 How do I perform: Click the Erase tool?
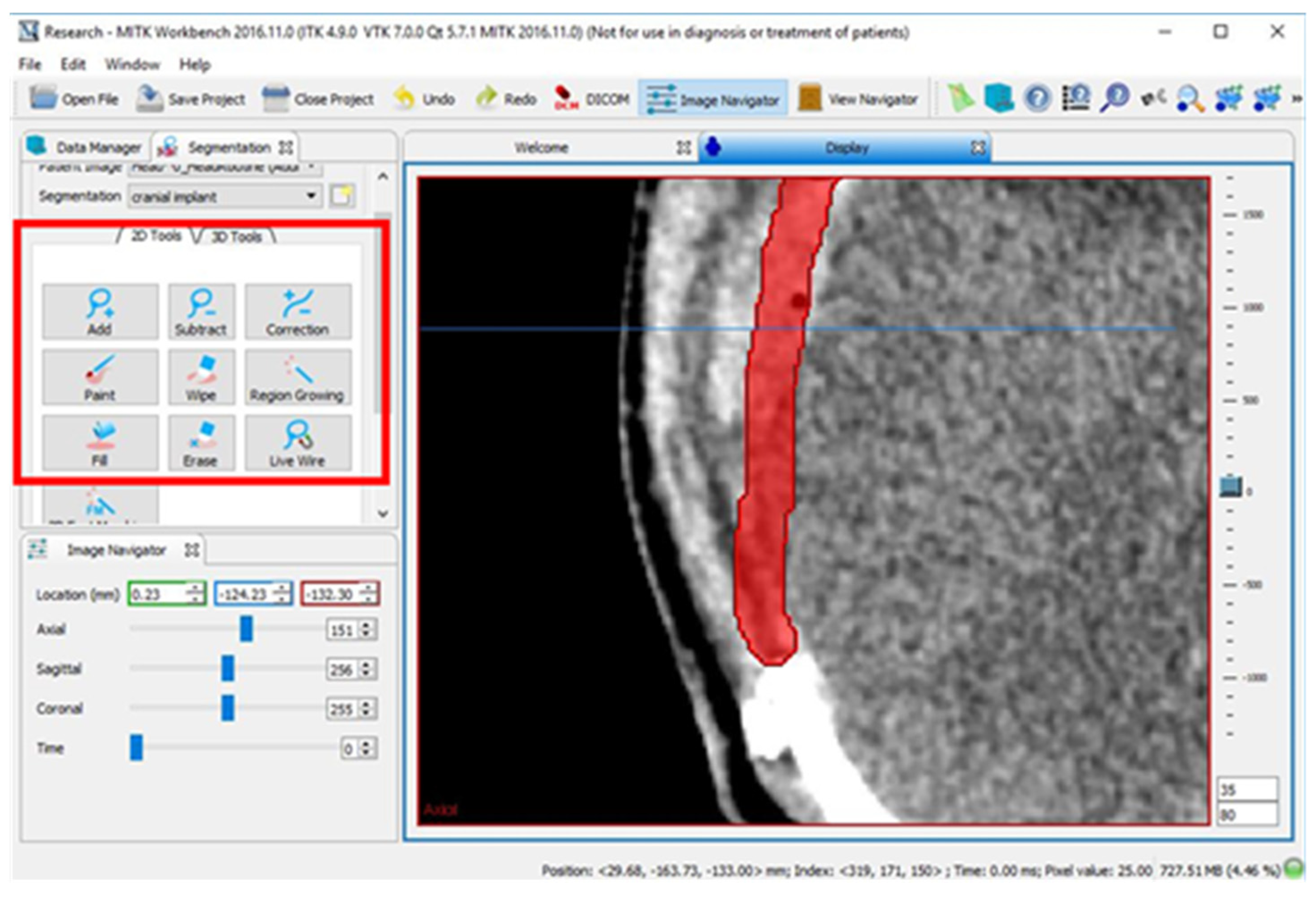[201, 443]
